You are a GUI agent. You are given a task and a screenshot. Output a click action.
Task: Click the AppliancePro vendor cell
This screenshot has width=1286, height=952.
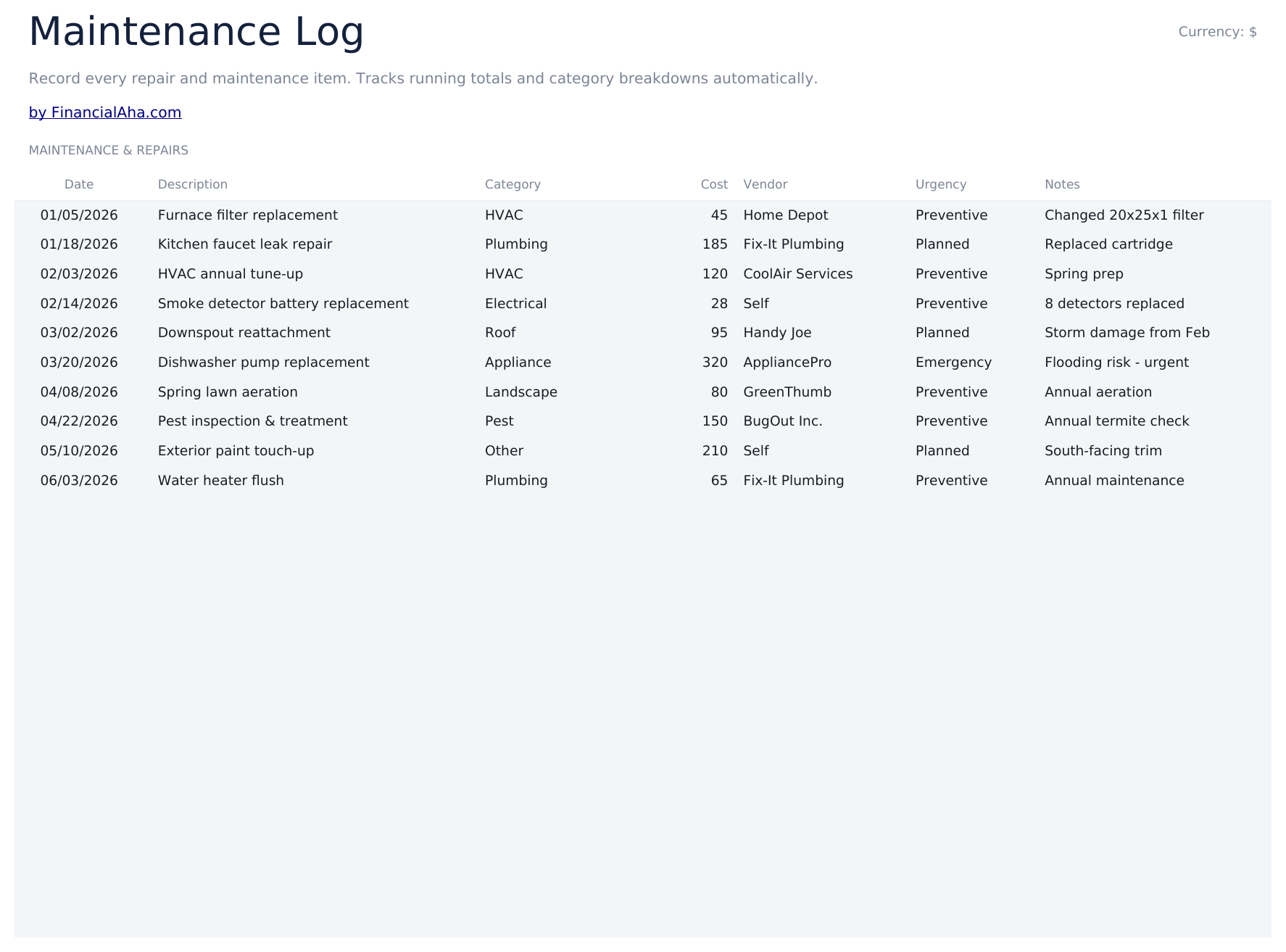tap(787, 363)
